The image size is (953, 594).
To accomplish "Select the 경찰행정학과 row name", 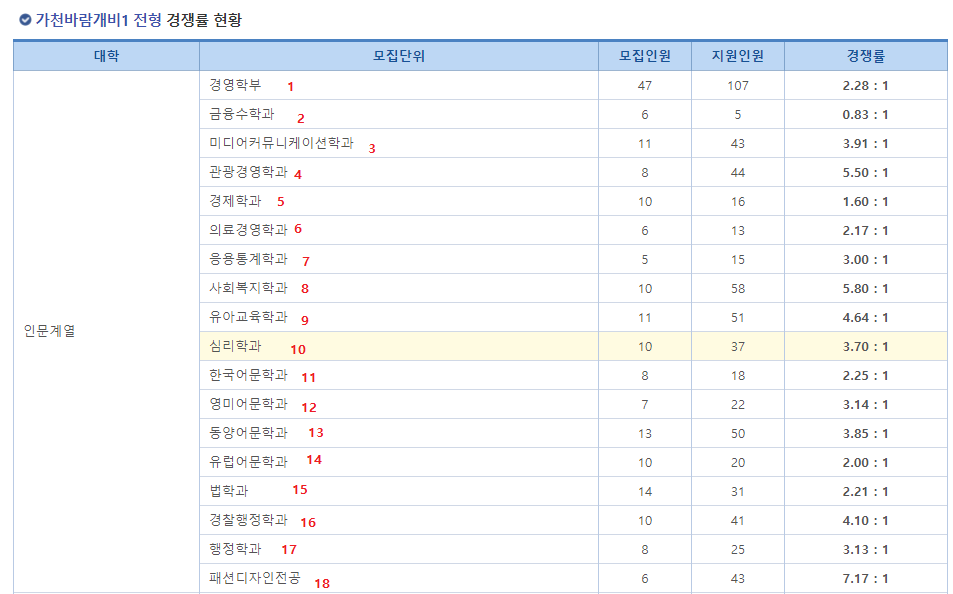I will pyautogui.click(x=248, y=520).
